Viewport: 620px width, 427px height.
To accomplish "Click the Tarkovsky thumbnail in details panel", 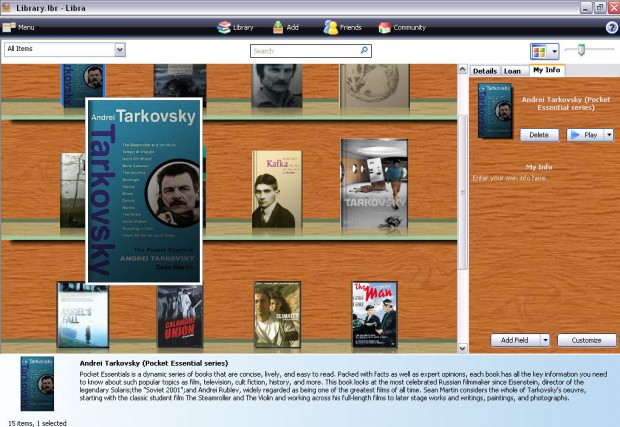I will (x=495, y=111).
